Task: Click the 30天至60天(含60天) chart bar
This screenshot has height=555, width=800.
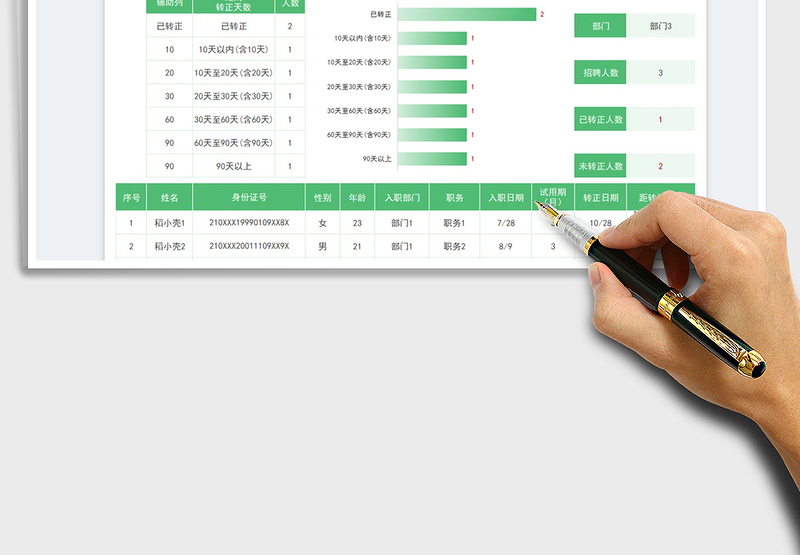Action: tap(432, 111)
